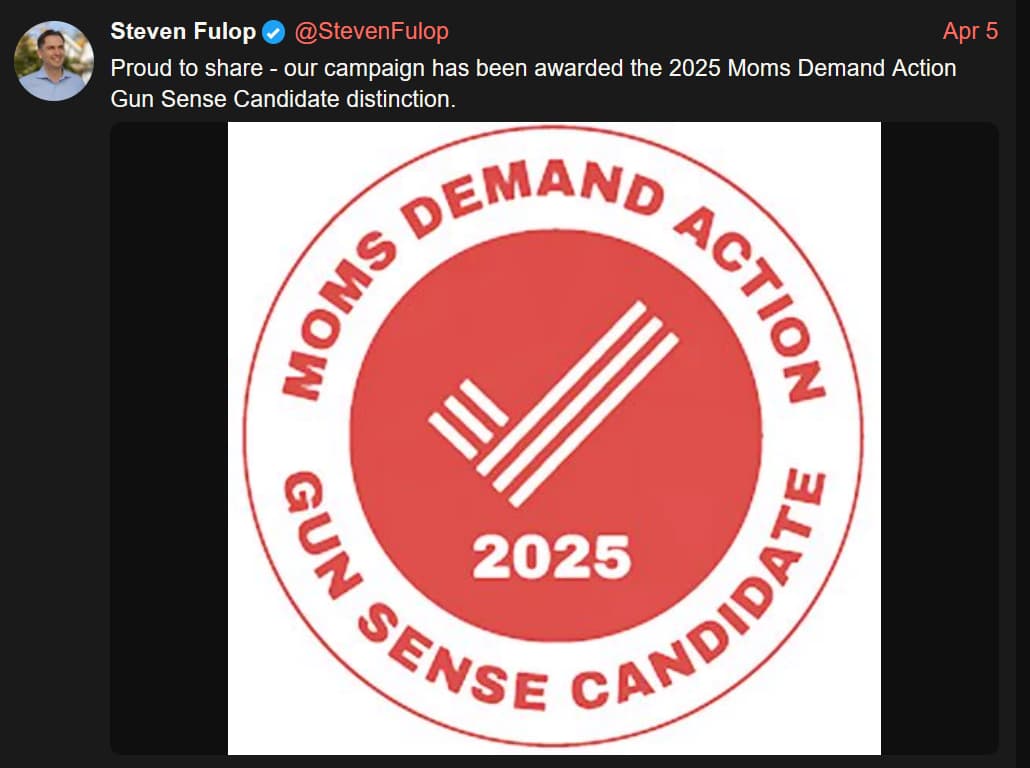This screenshot has width=1030, height=768.
Task: Open Steven Fulop's profile avatar photo
Action: click(x=54, y=61)
